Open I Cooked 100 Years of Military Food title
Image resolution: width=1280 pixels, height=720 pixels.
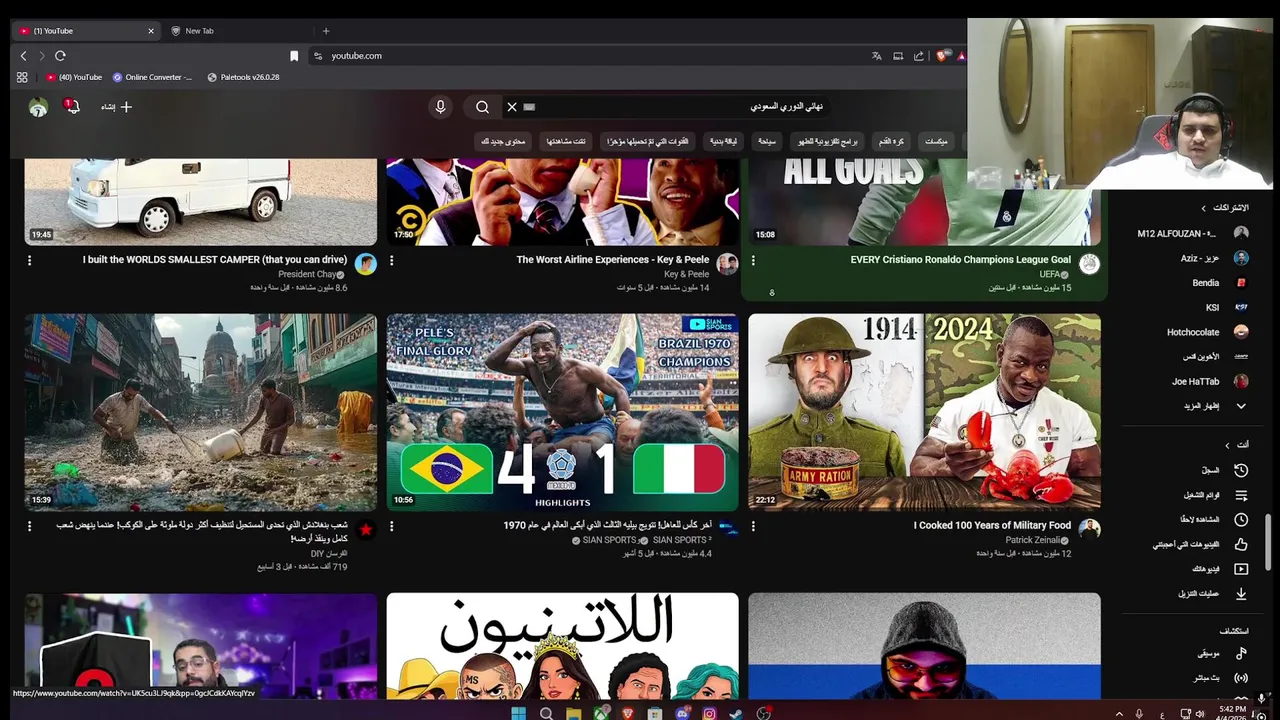(x=992, y=525)
